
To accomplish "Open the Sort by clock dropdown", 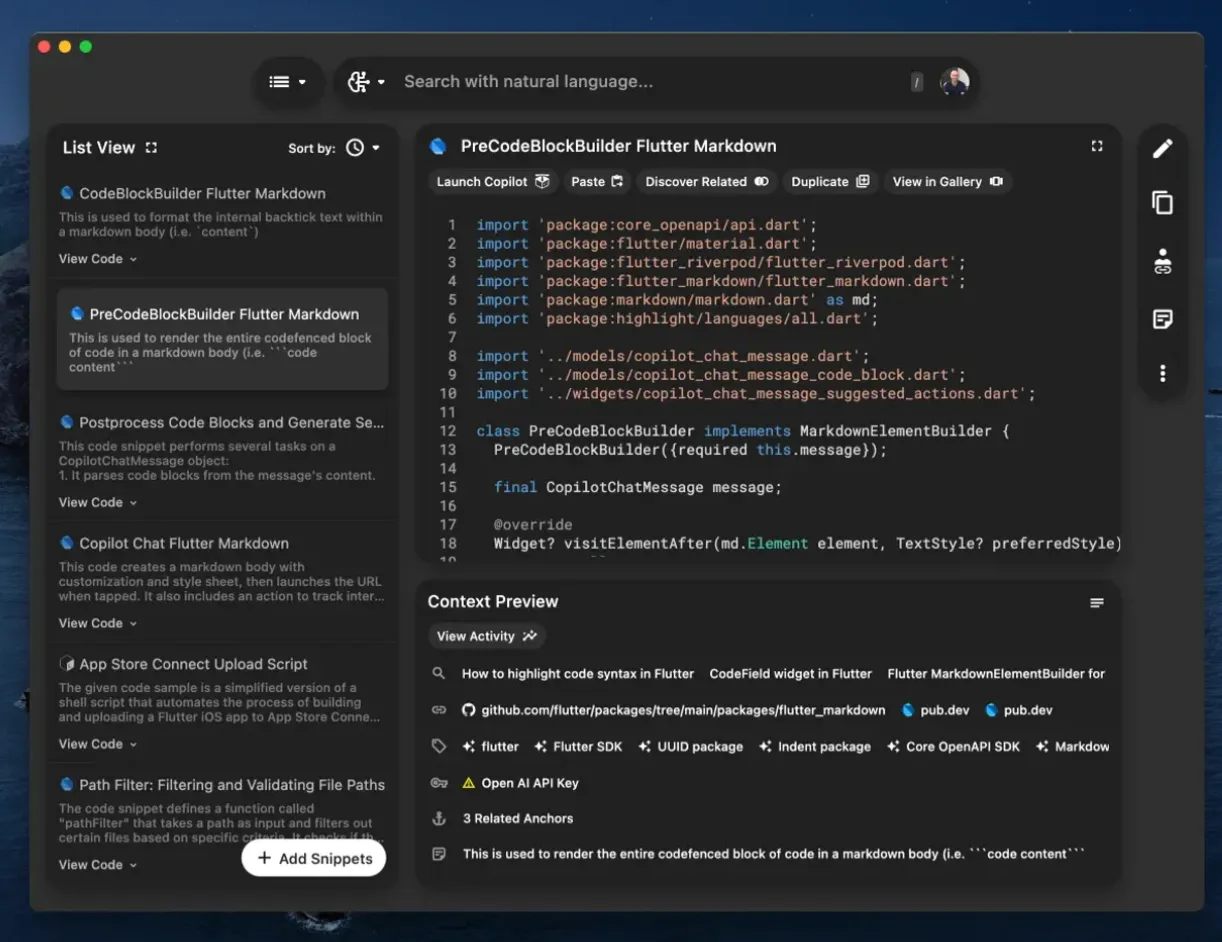I will [363, 148].
